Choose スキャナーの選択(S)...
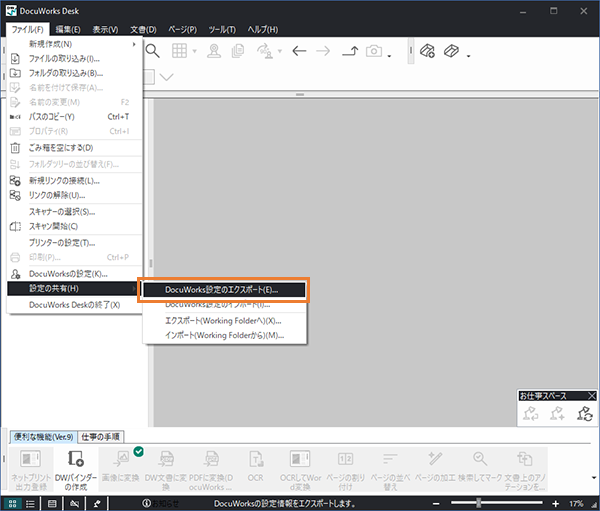 tap(75, 212)
